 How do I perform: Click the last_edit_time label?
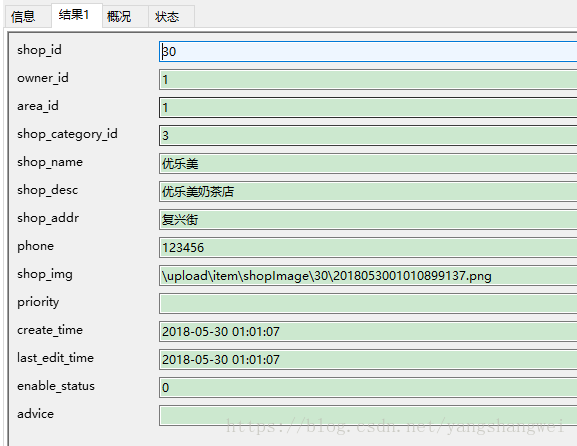click(x=56, y=358)
